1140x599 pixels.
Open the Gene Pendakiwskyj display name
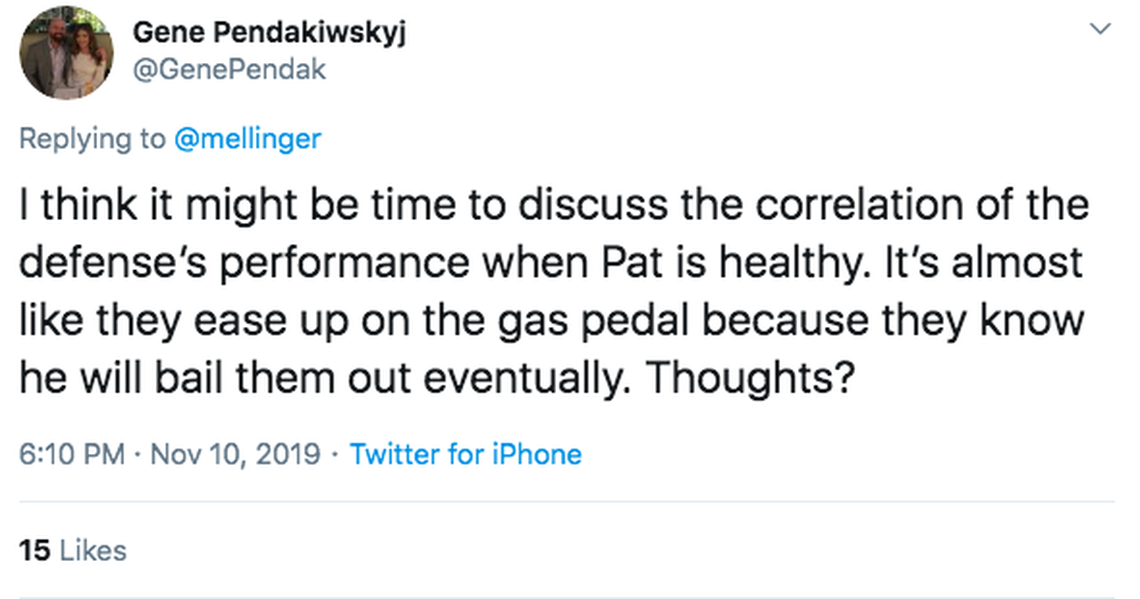269,32
